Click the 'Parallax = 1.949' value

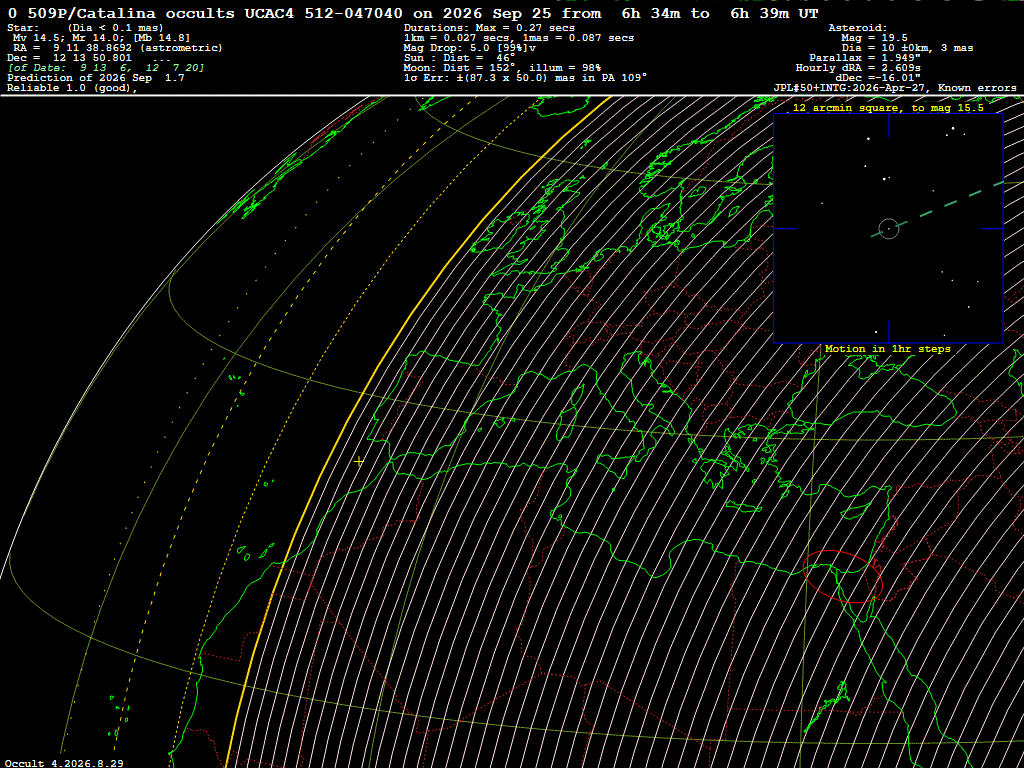click(865, 58)
